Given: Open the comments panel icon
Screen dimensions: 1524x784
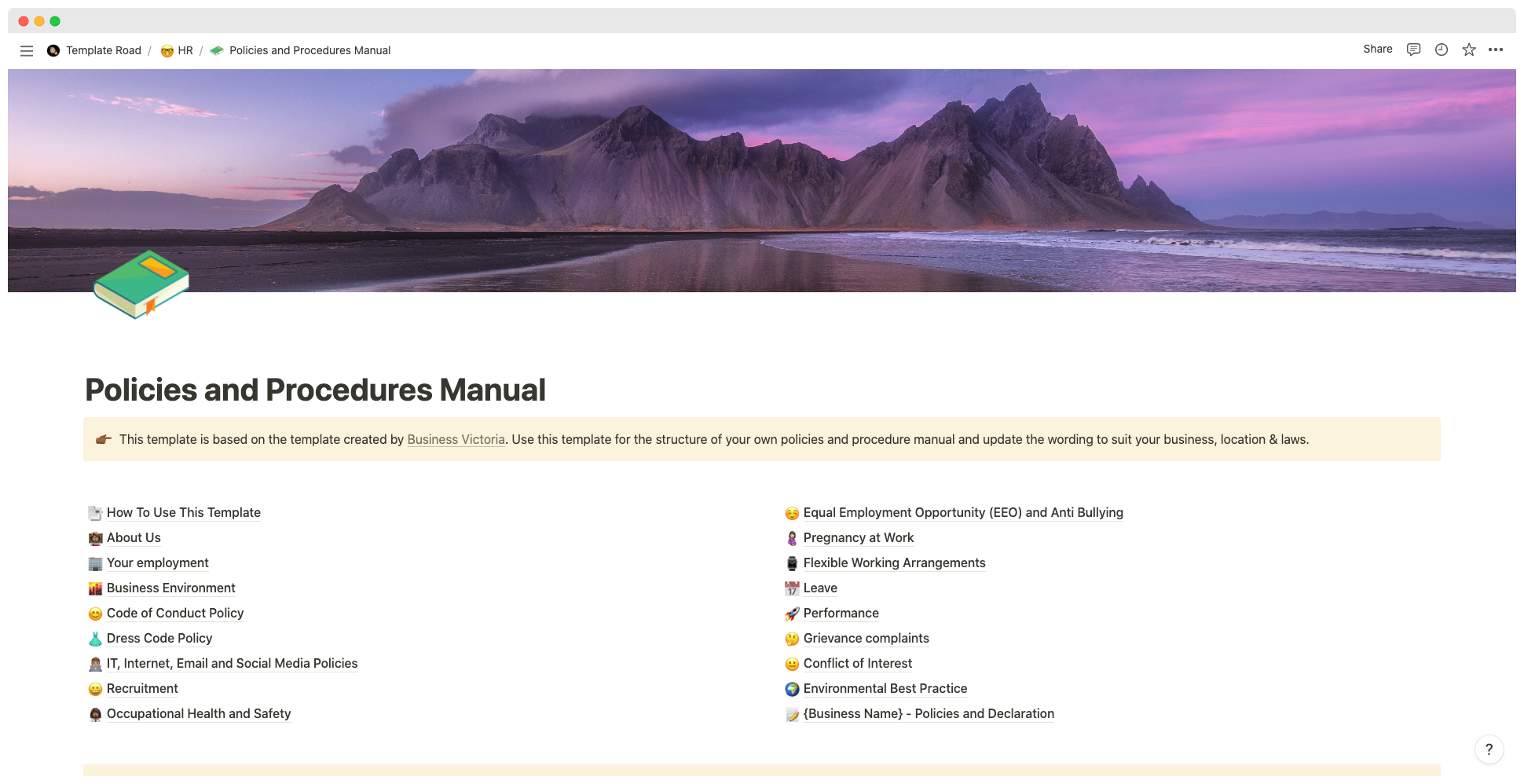Looking at the screenshot, I should point(1413,49).
